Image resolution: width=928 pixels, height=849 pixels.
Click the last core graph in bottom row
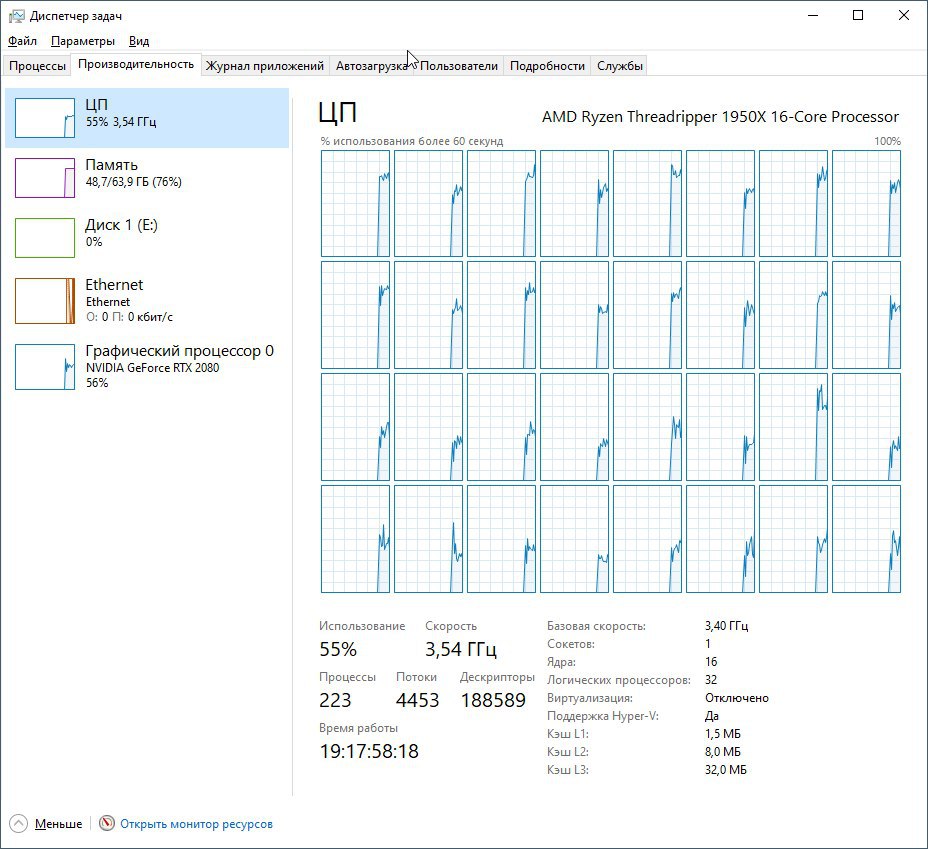[x=866, y=539]
